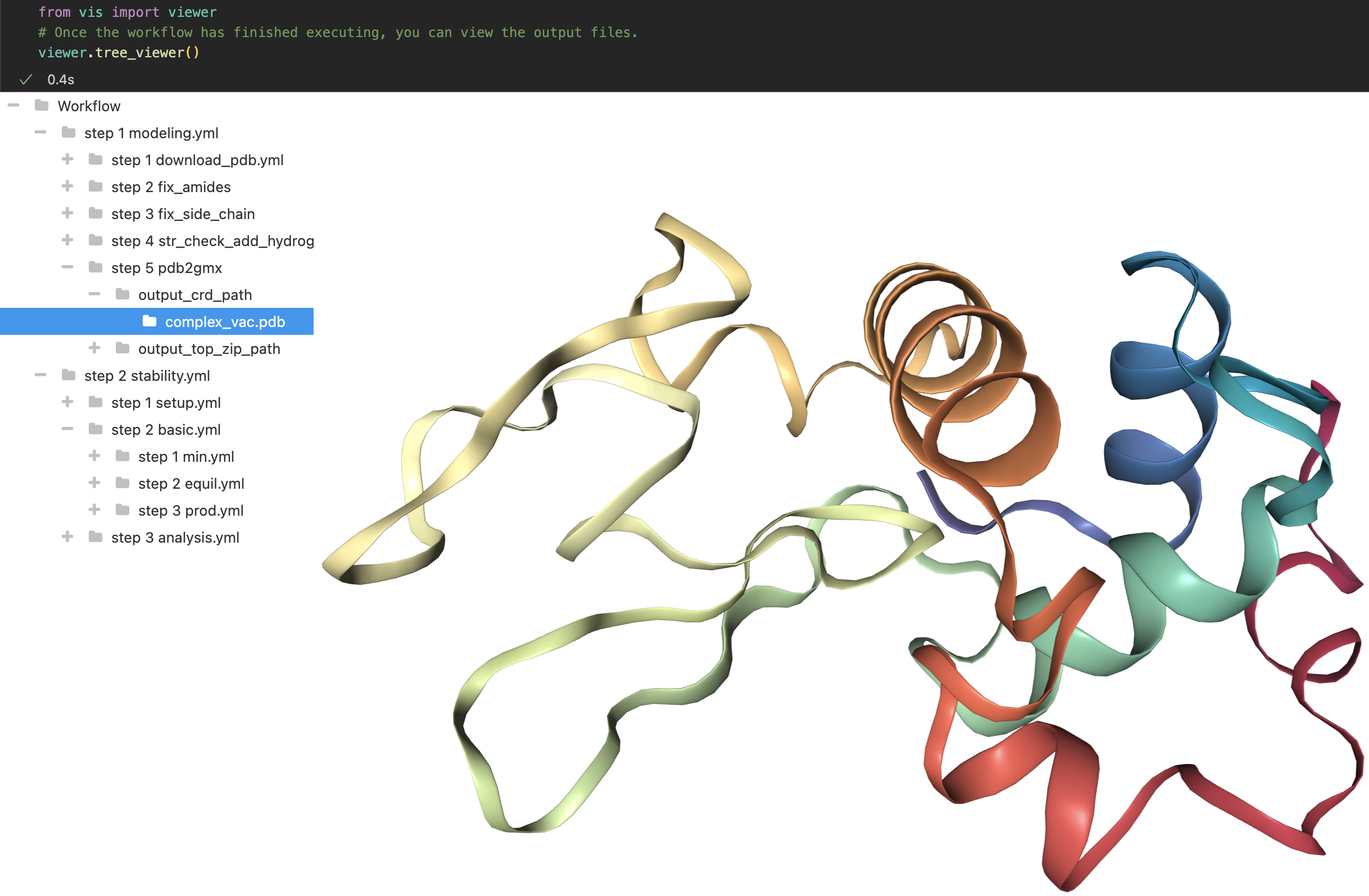Image resolution: width=1369 pixels, height=896 pixels.
Task: Collapse the output_crd_path node
Action: click(x=94, y=294)
